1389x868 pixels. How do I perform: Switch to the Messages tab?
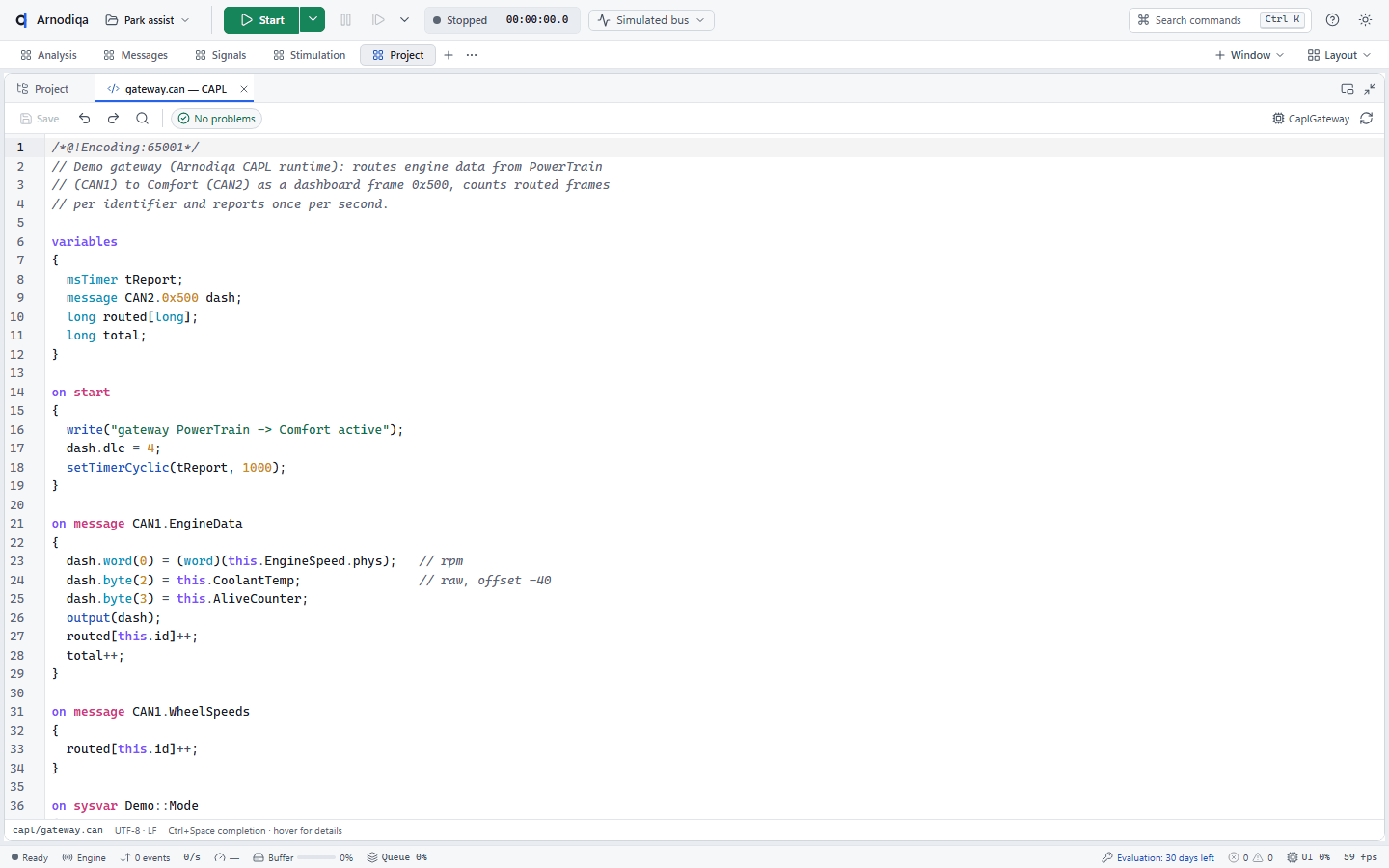pyautogui.click(x=136, y=55)
